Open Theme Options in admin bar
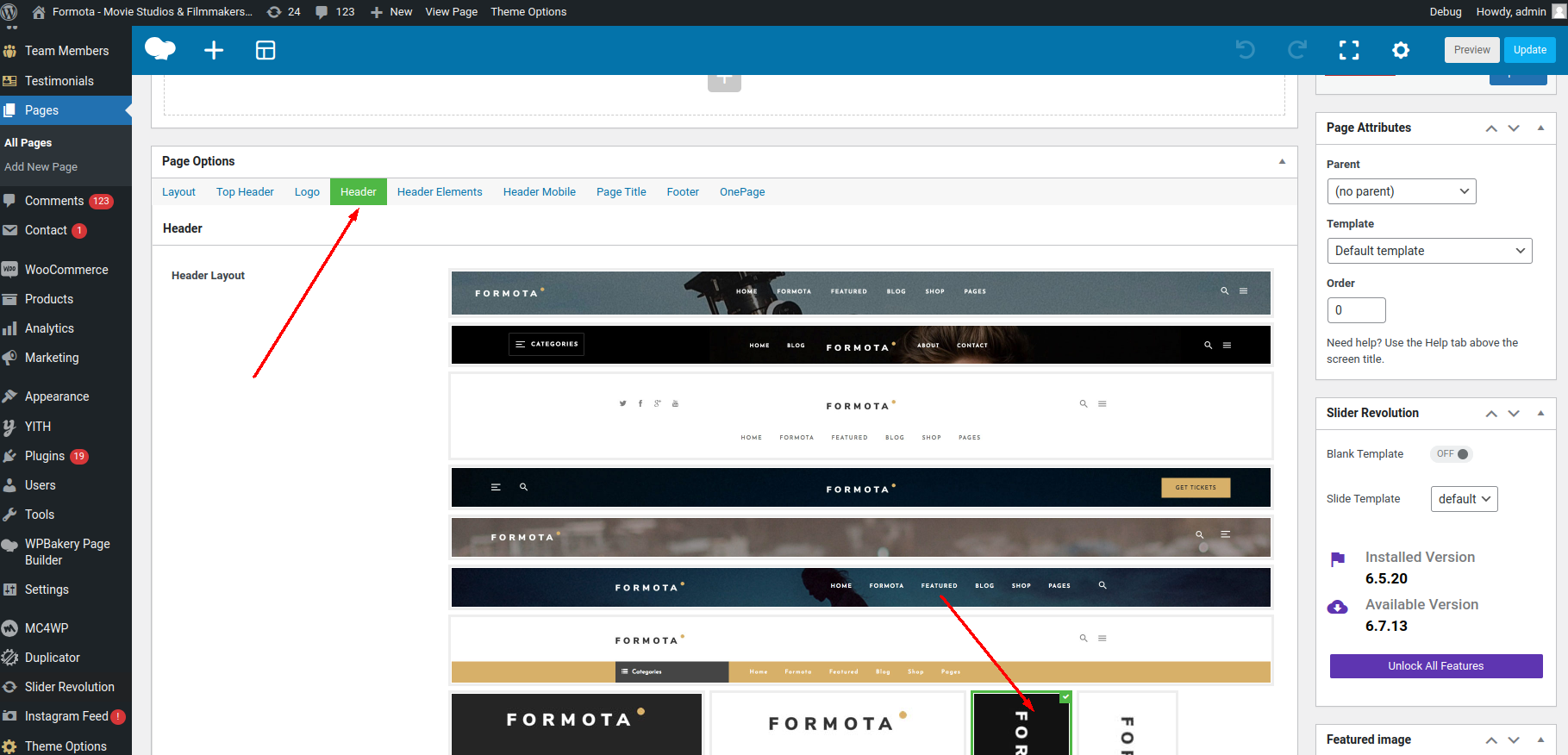This screenshot has height=755, width=1568. (528, 12)
